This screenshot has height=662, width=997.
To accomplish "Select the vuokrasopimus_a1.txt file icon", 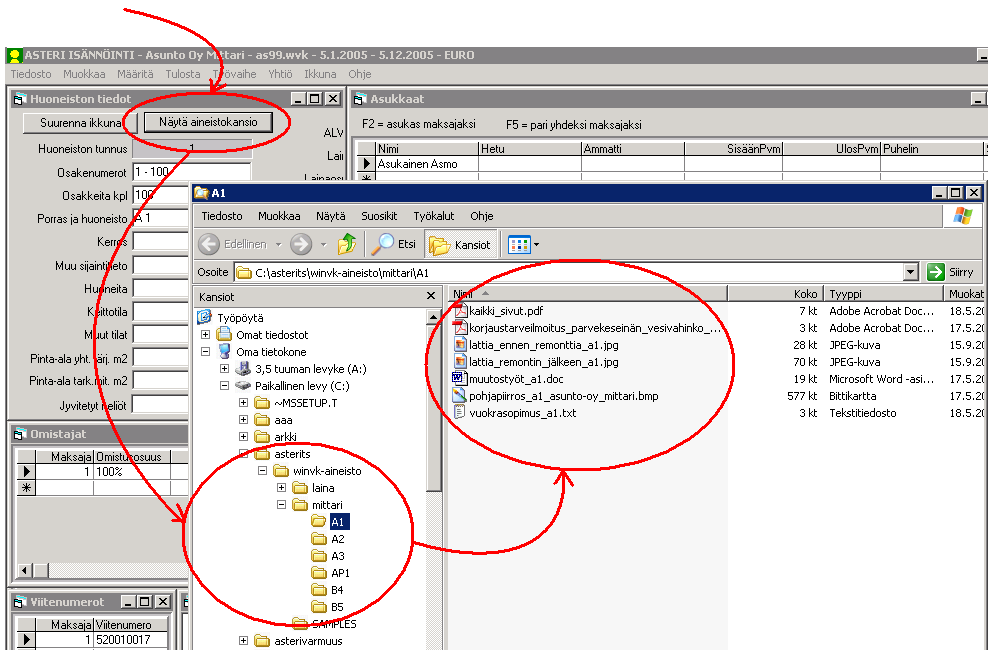I will click(x=460, y=413).
